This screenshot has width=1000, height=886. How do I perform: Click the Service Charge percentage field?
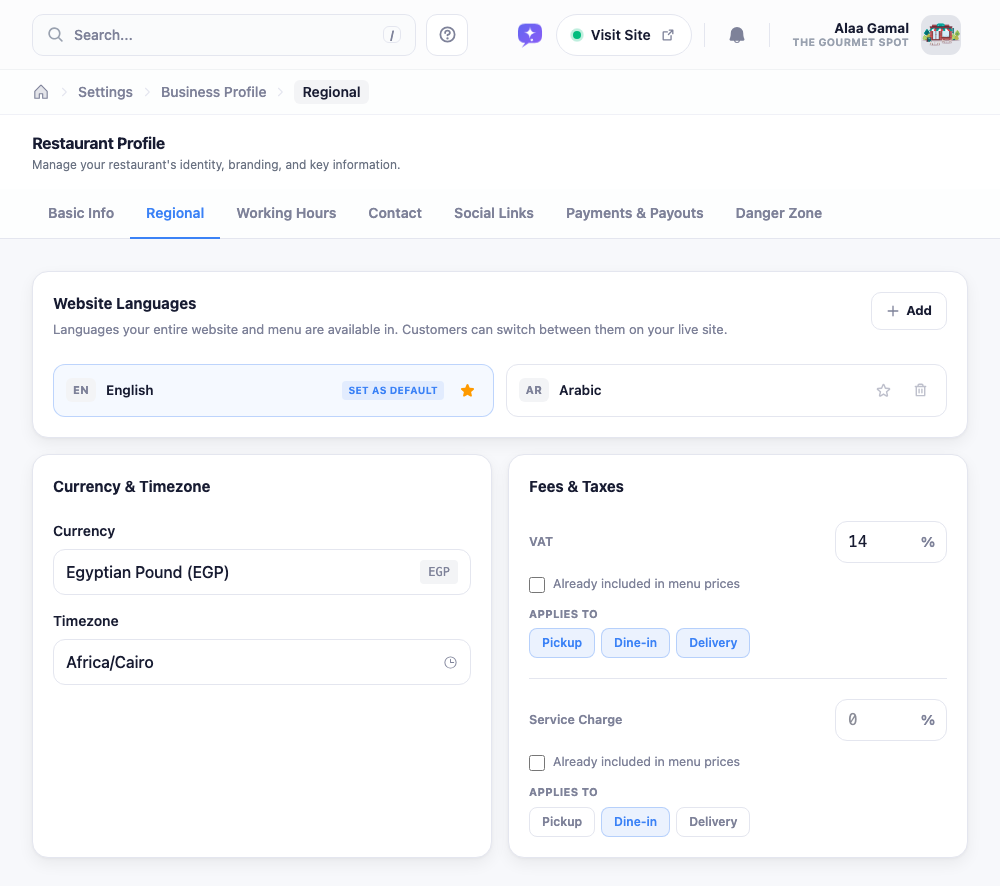point(890,720)
